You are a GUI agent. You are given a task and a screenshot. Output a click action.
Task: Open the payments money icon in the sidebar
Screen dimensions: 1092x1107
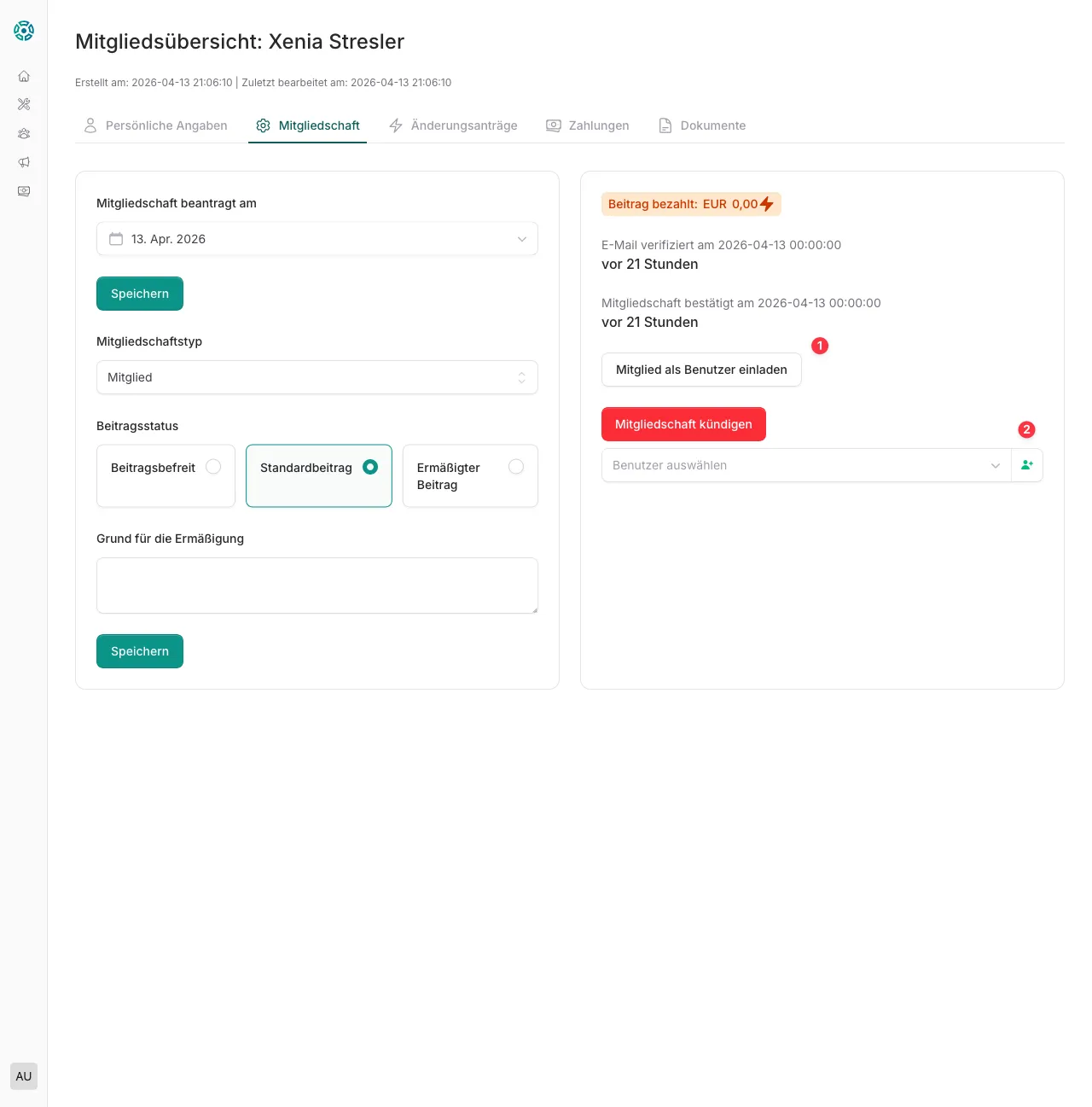(24, 191)
